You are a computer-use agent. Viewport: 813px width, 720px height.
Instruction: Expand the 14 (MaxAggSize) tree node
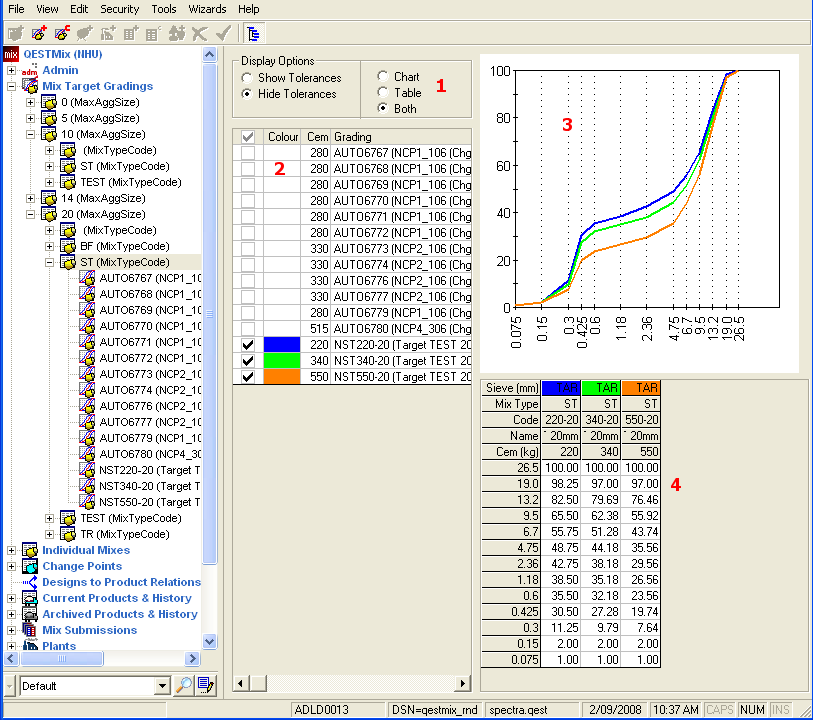pyautogui.click(x=31, y=198)
